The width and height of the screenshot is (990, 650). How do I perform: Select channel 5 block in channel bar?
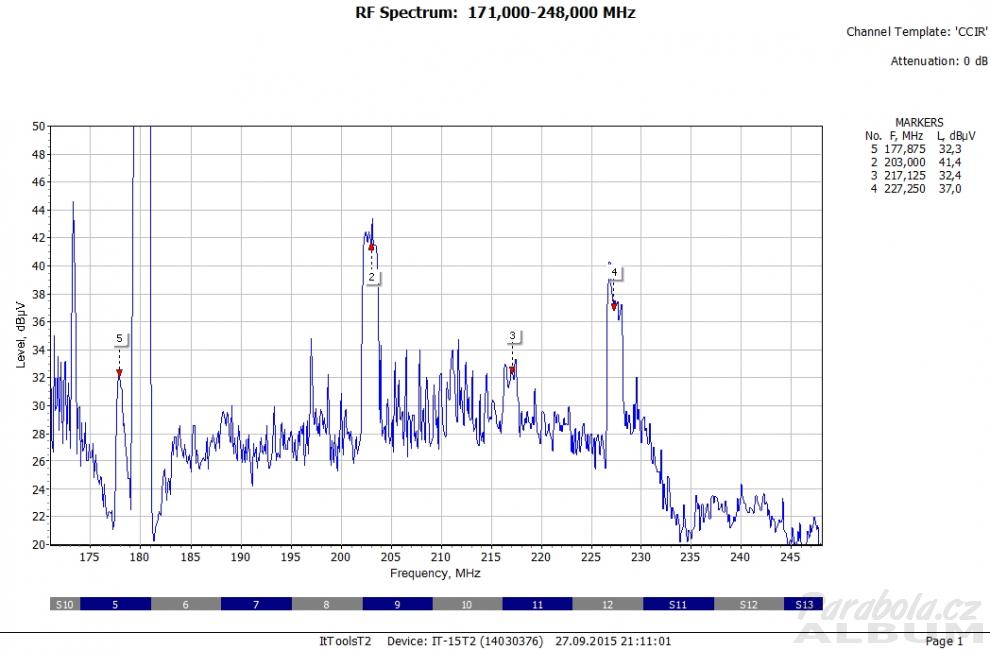coord(115,605)
